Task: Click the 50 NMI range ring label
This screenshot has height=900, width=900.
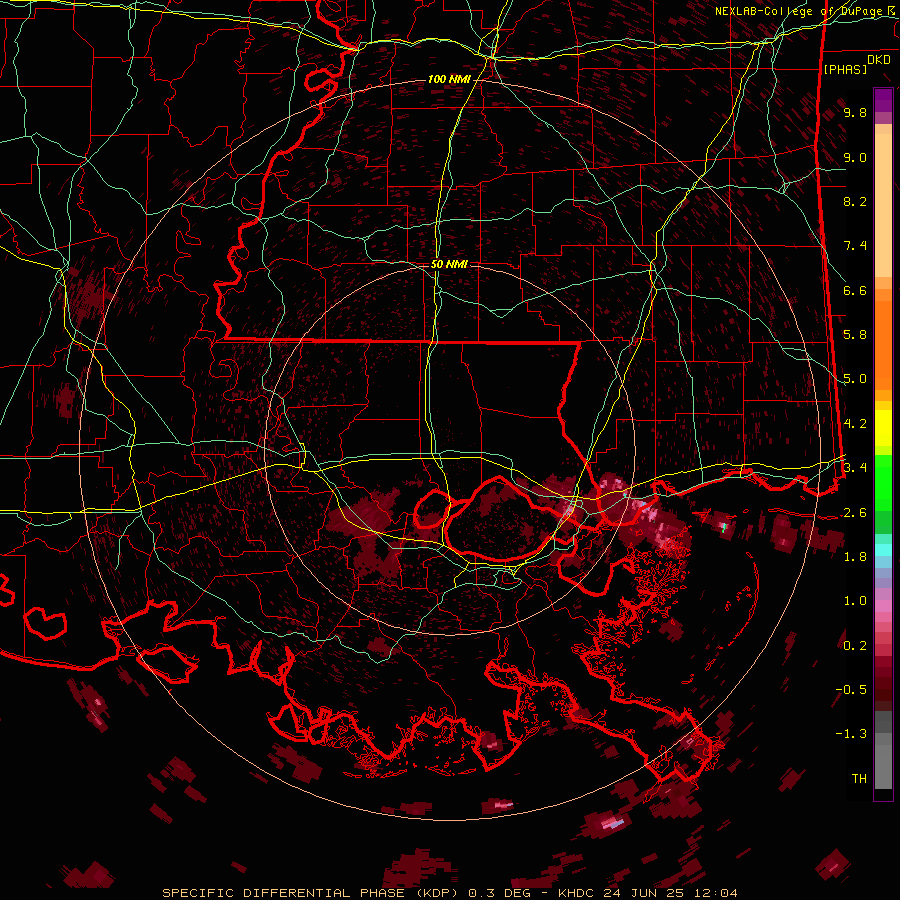Action: [x=449, y=264]
